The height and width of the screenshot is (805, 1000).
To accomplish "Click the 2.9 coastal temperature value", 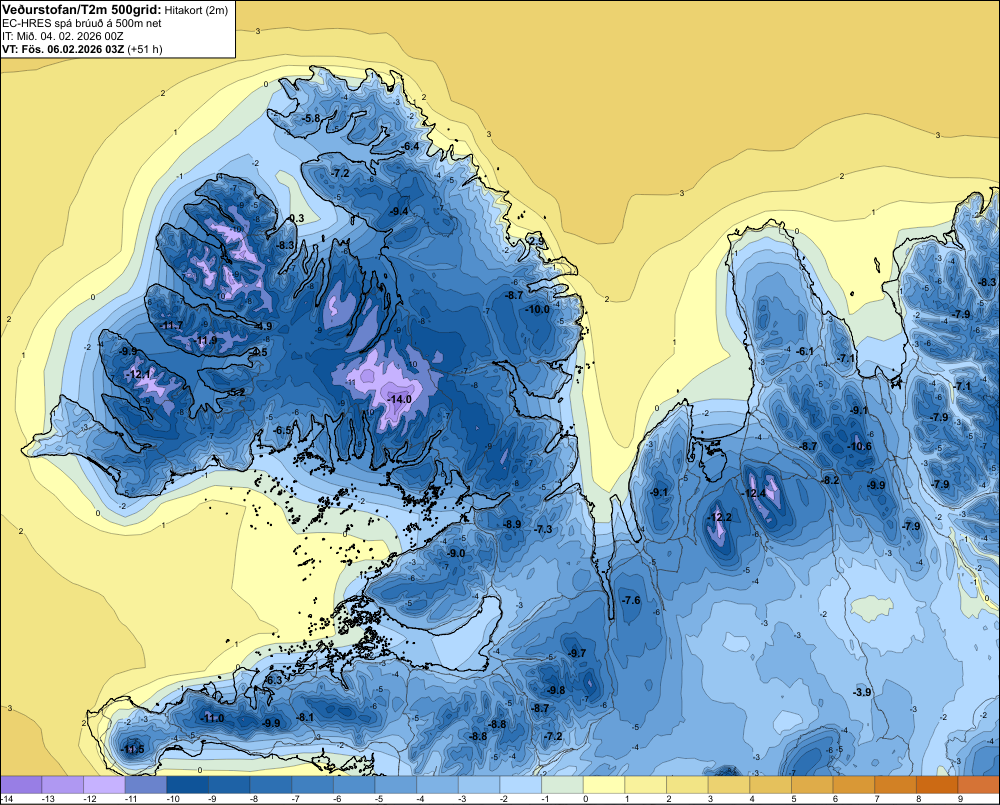I will [x=538, y=241].
